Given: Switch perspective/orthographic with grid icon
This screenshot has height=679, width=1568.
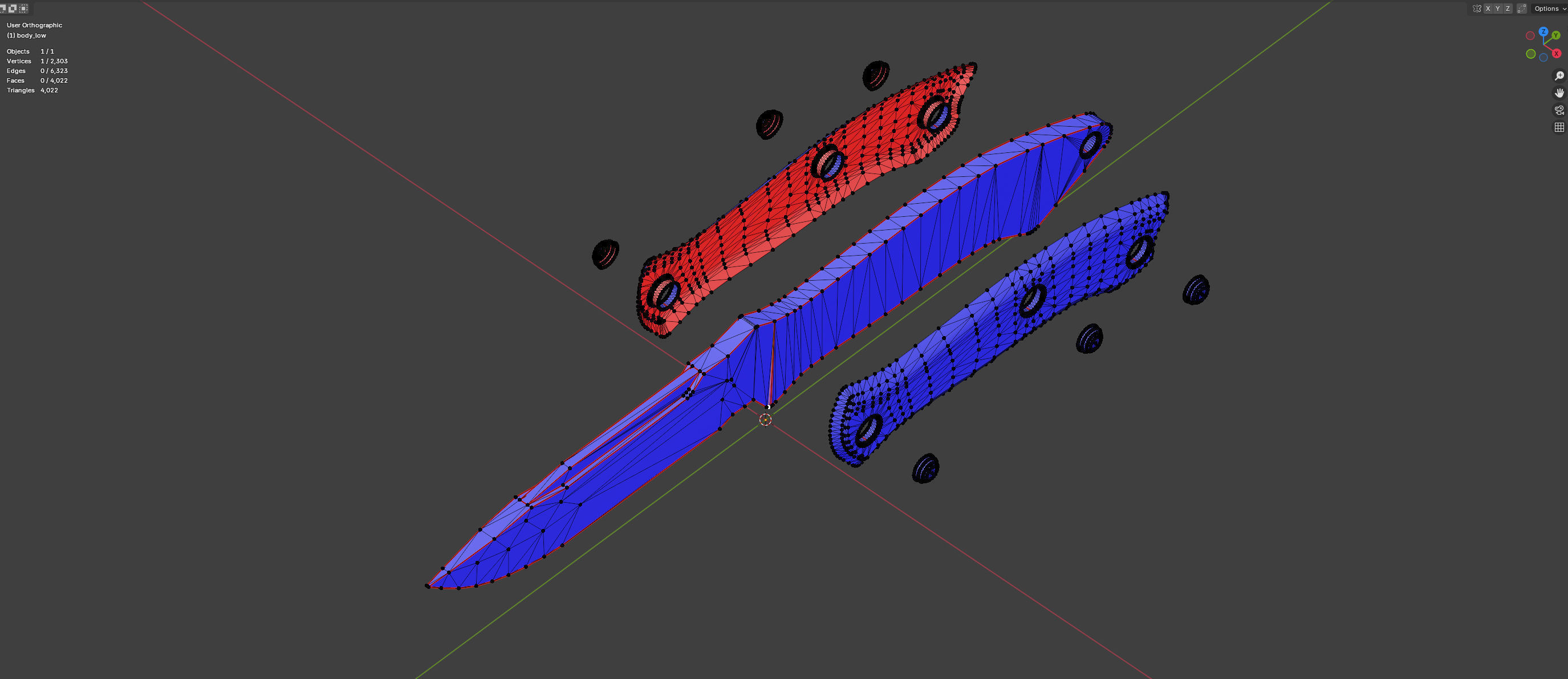Looking at the screenshot, I should [x=1559, y=127].
